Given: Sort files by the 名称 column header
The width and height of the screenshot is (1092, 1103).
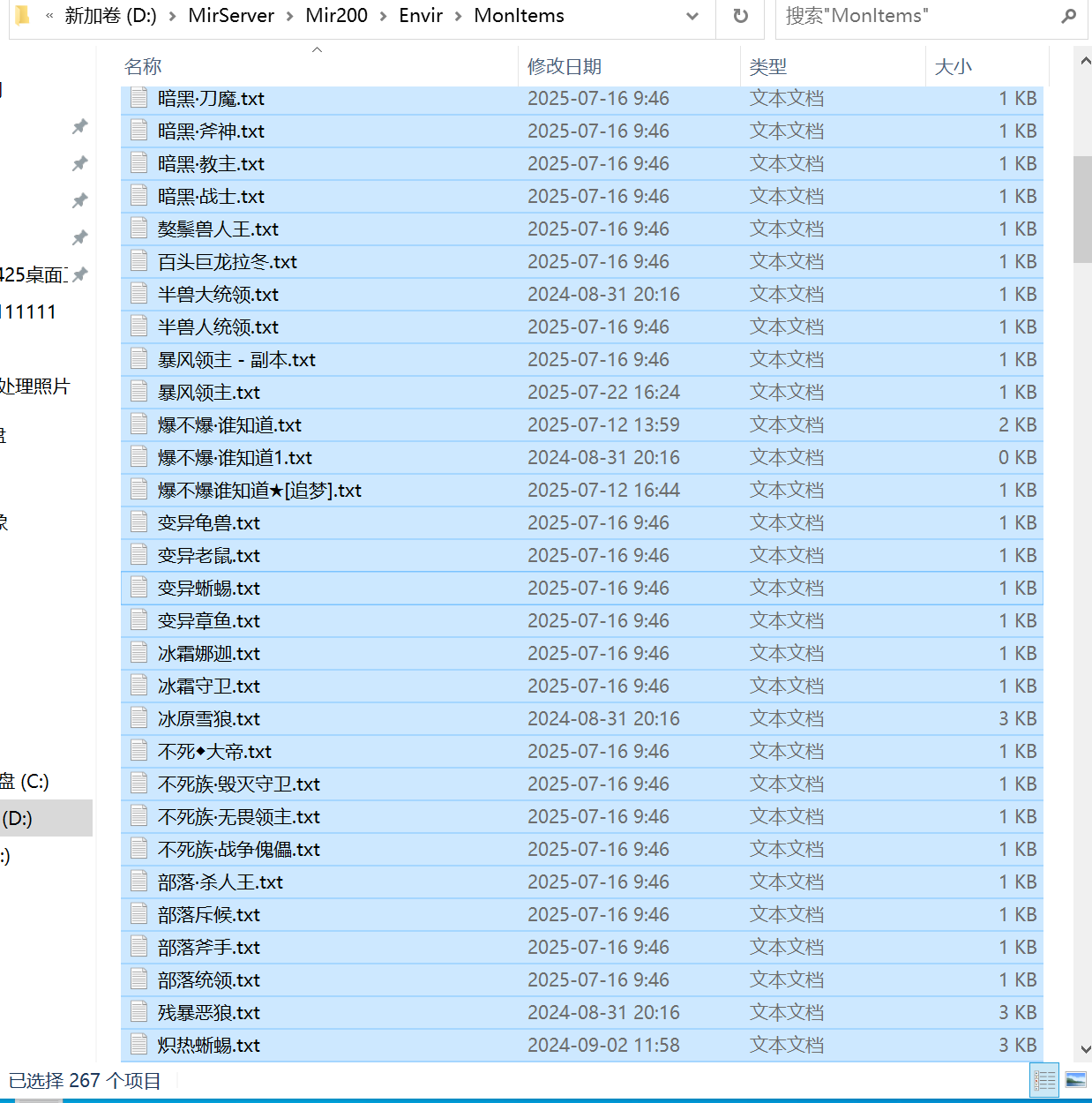Looking at the screenshot, I should [143, 66].
